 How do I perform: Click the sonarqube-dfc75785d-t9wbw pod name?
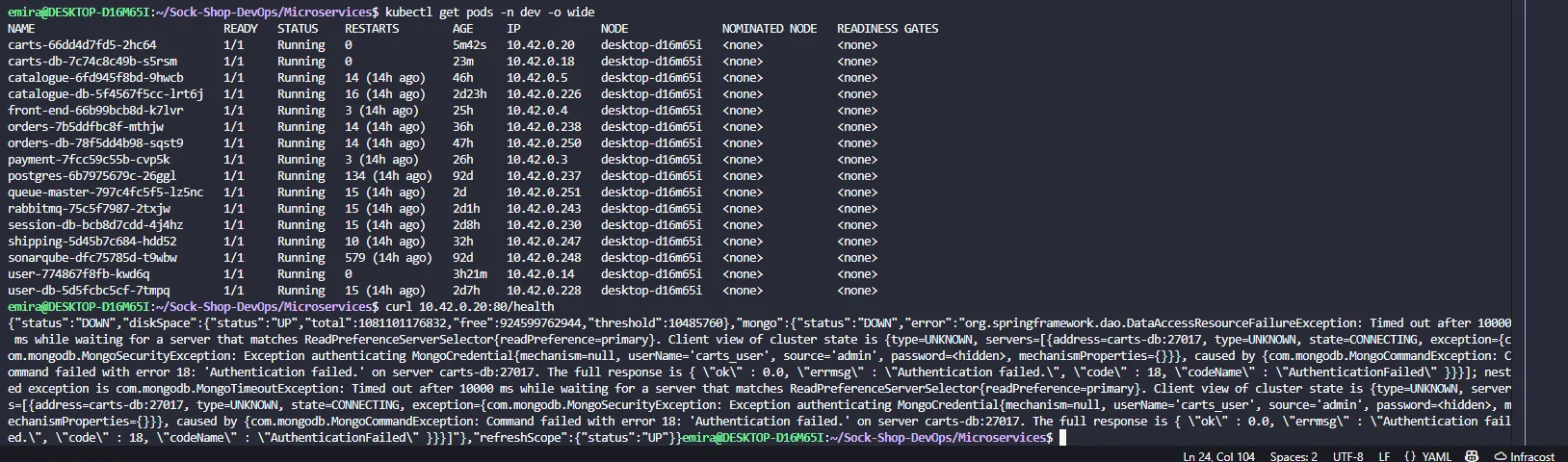pyautogui.click(x=92, y=258)
